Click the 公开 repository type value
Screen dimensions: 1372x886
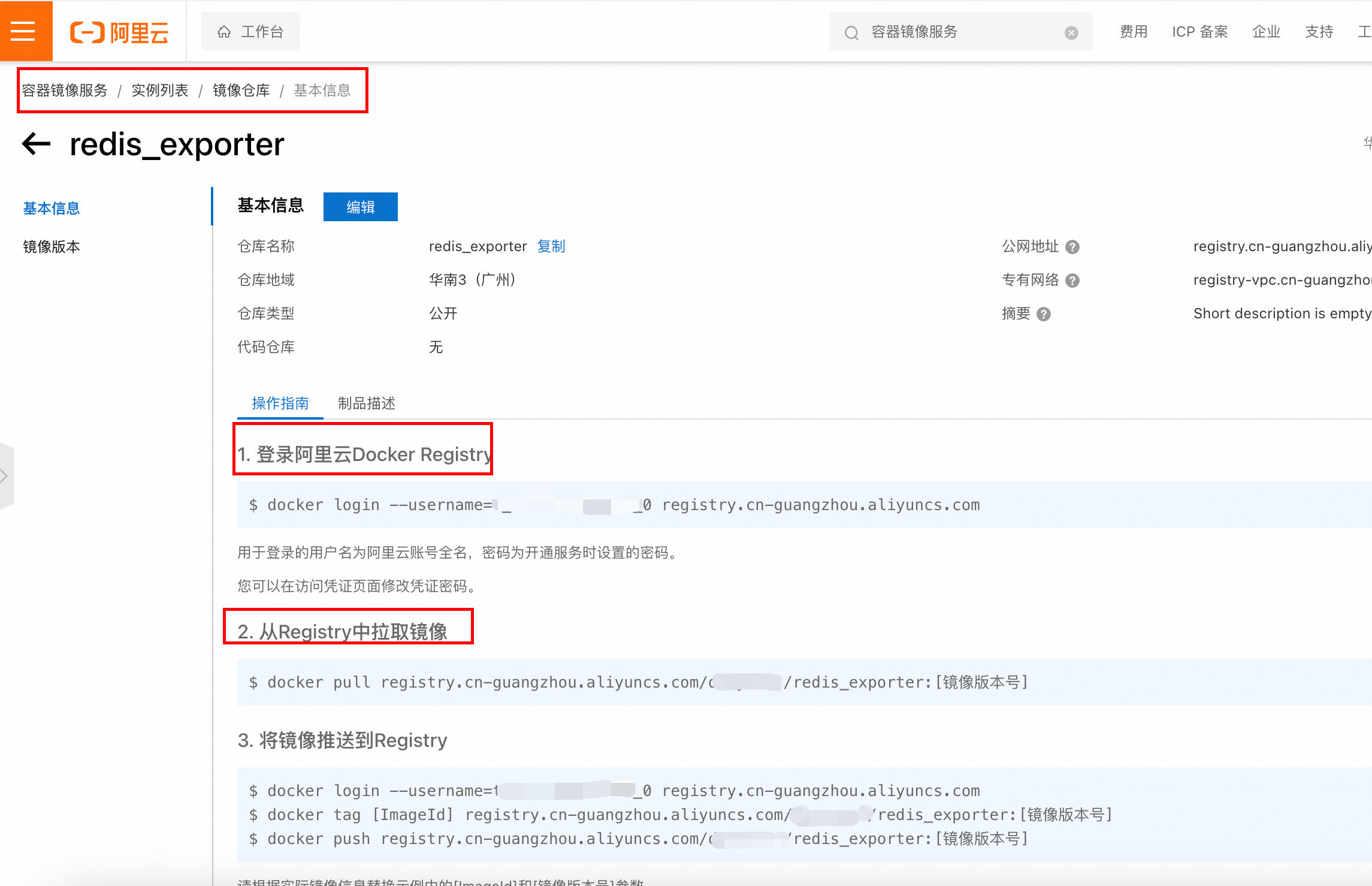pos(443,314)
